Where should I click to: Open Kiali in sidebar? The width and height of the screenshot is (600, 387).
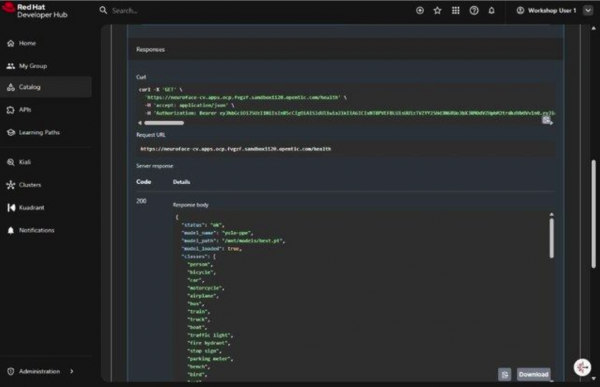[46, 162]
